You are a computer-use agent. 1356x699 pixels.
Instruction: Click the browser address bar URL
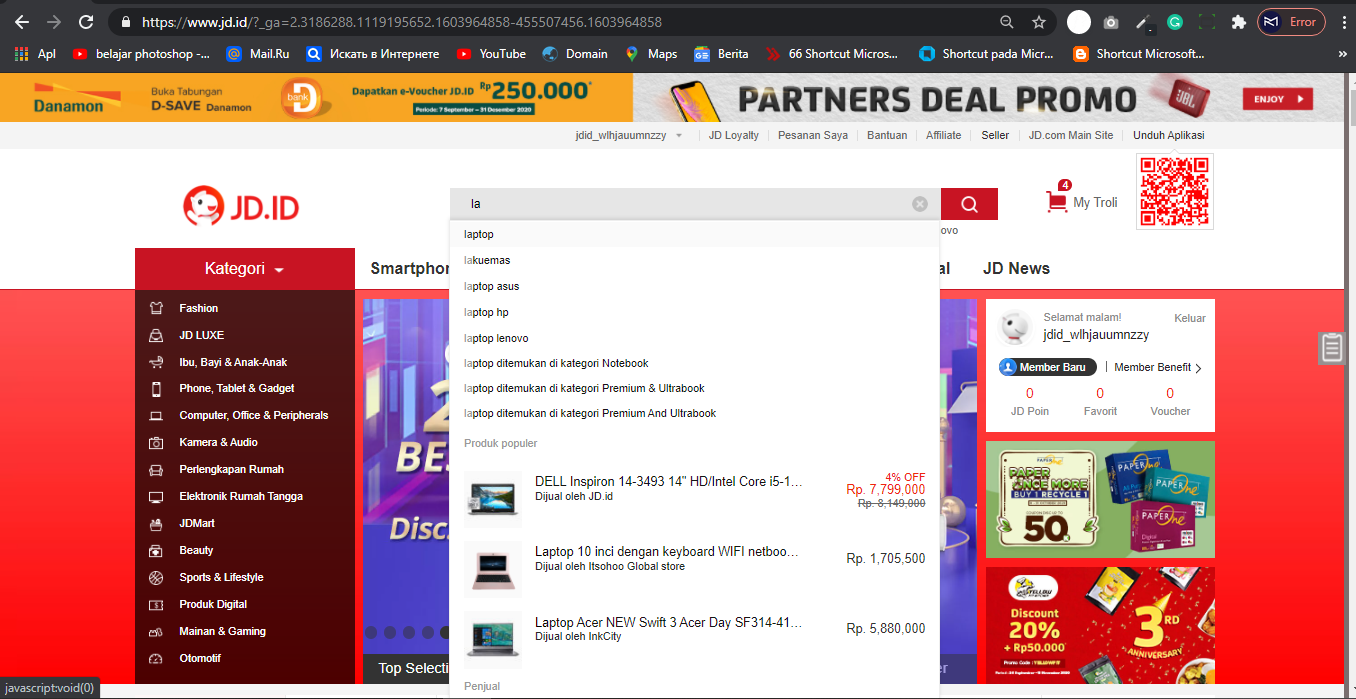tap(401, 22)
